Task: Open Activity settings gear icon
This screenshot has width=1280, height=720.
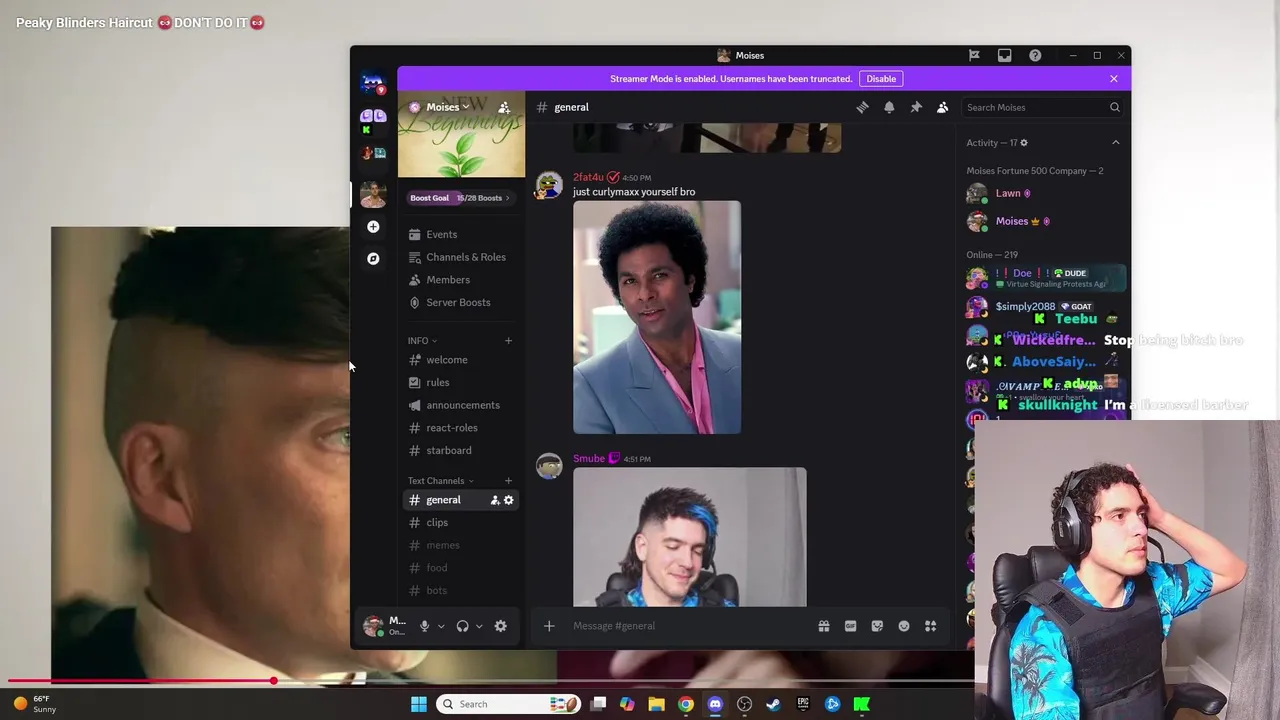Action: click(x=1023, y=143)
